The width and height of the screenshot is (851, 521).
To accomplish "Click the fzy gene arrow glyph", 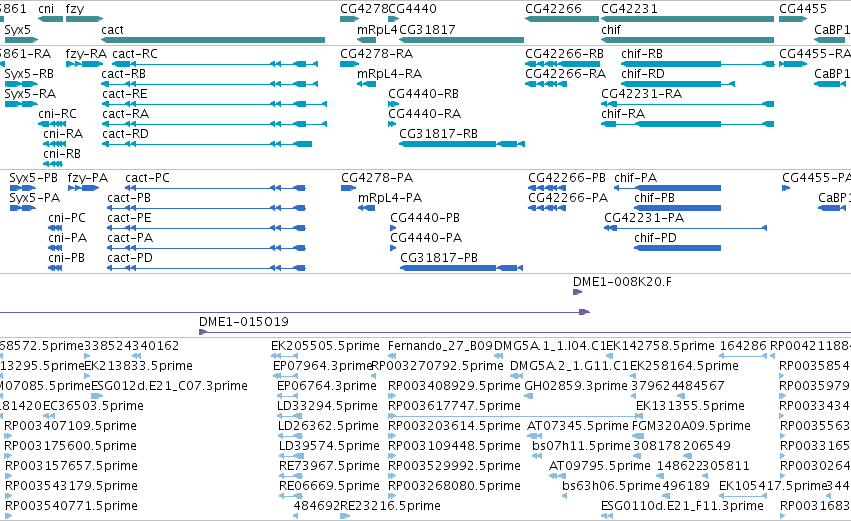I will (84, 19).
